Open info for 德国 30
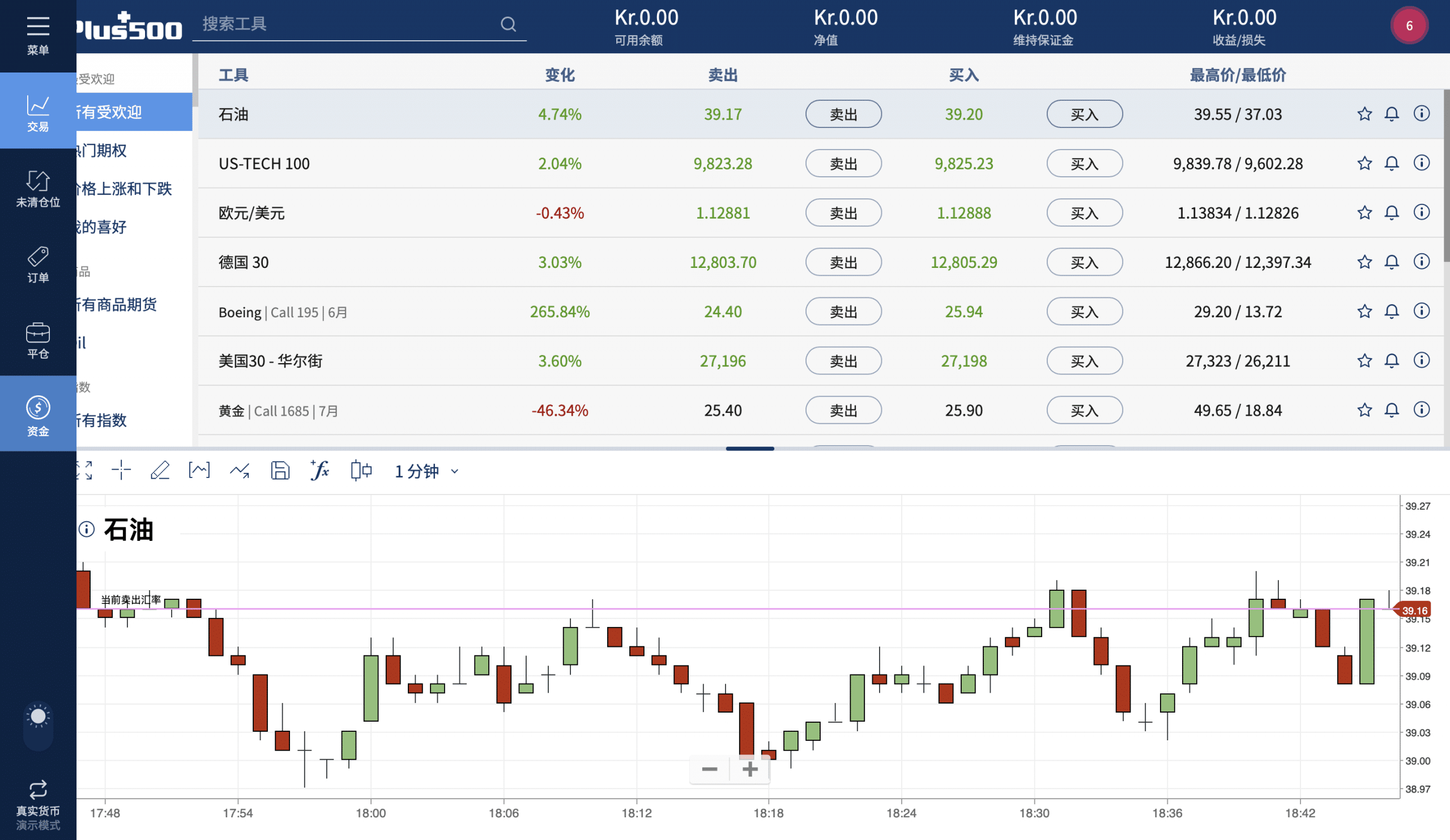This screenshot has width=1450, height=840. [x=1421, y=262]
